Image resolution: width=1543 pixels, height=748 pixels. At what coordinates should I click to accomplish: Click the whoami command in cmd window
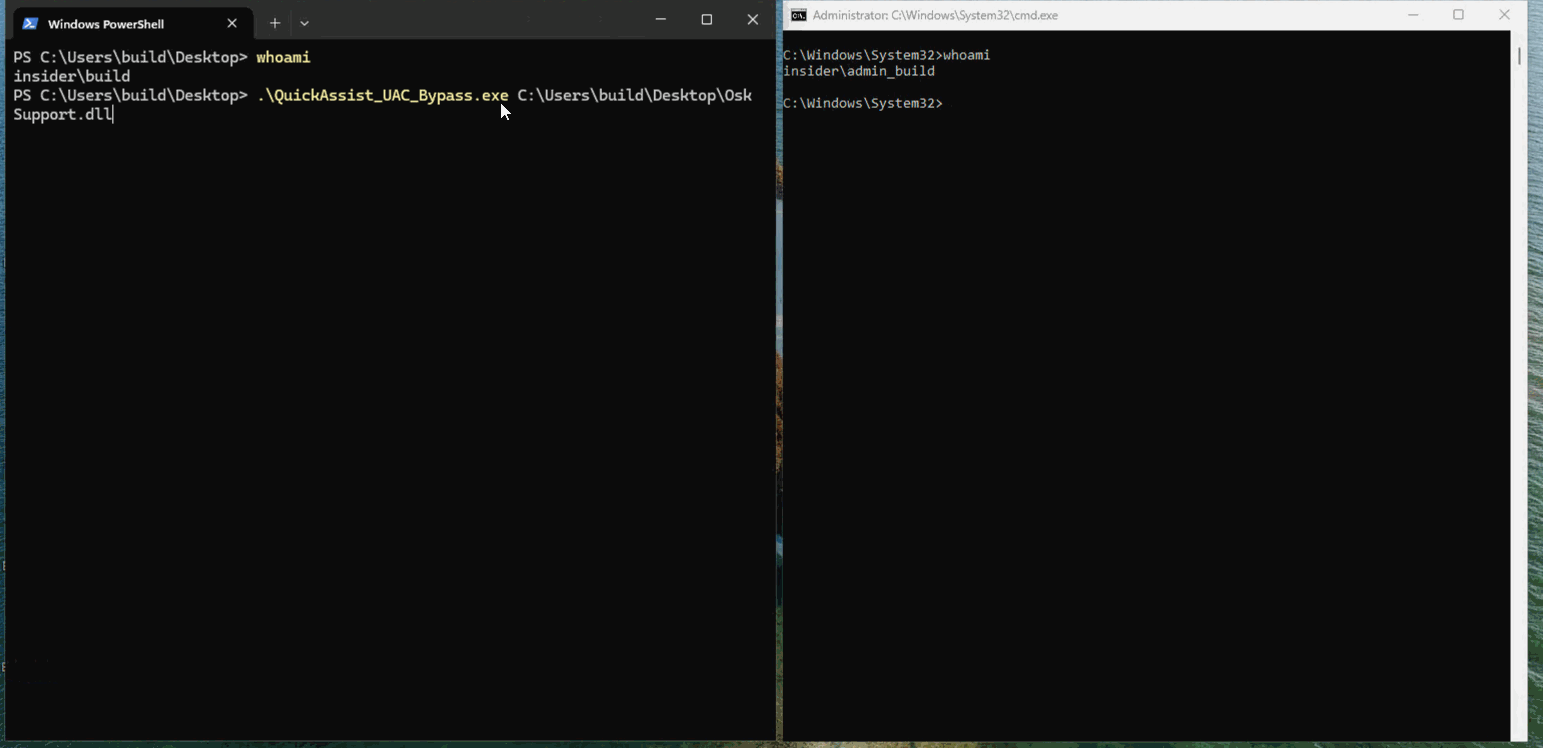pos(966,55)
